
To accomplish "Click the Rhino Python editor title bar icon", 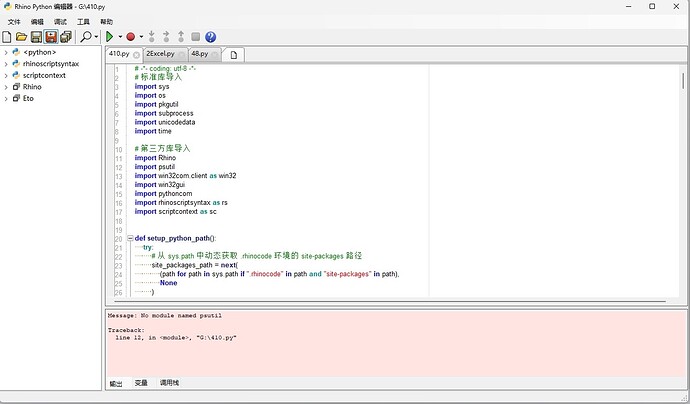I will pos(7,7).
